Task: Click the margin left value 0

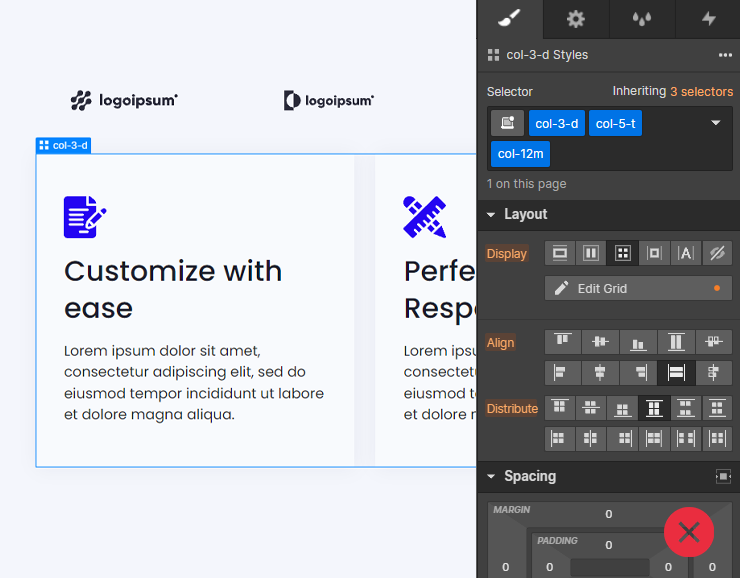Action: (x=505, y=567)
